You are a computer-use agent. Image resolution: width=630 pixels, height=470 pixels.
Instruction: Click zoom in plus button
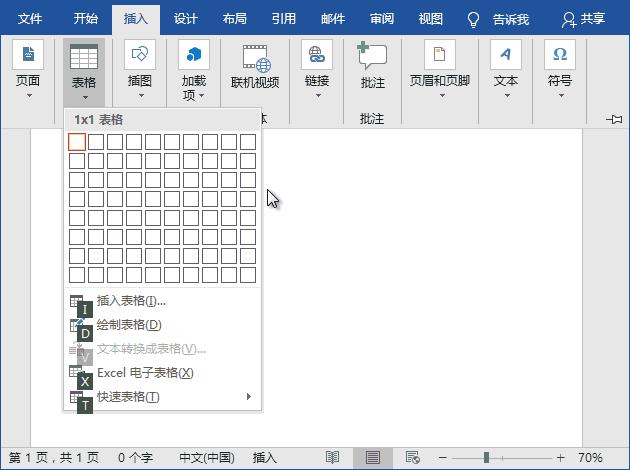560,458
